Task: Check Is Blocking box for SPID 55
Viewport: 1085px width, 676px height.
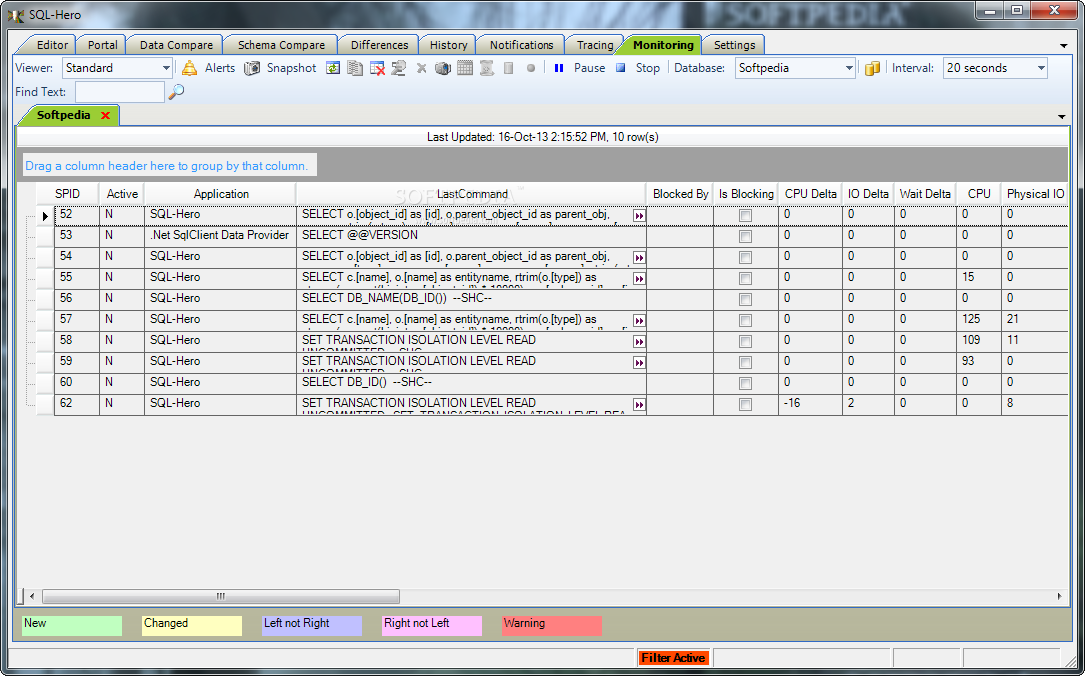Action: point(745,278)
